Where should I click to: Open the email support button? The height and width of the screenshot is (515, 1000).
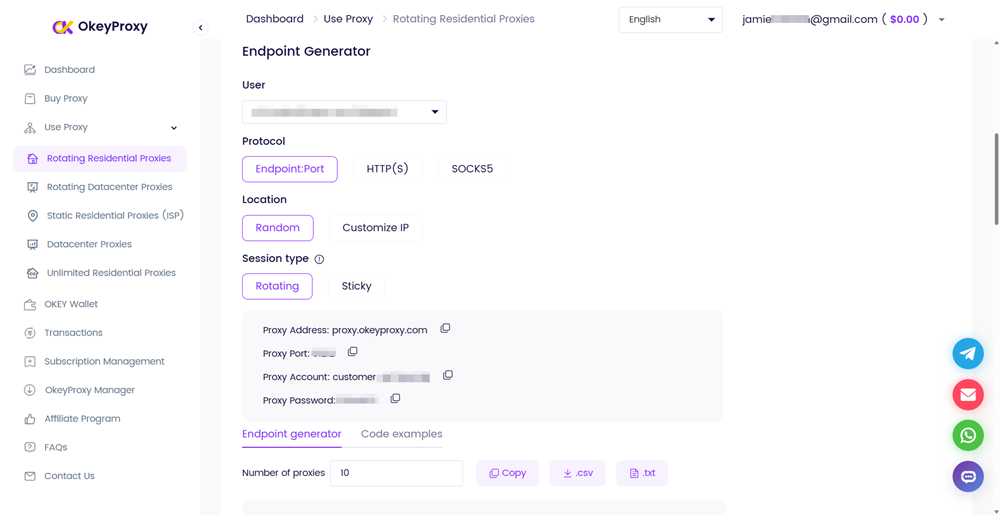(x=968, y=395)
